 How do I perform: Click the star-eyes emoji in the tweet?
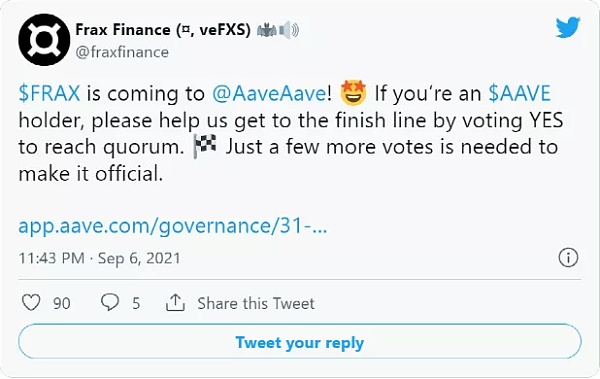click(353, 93)
